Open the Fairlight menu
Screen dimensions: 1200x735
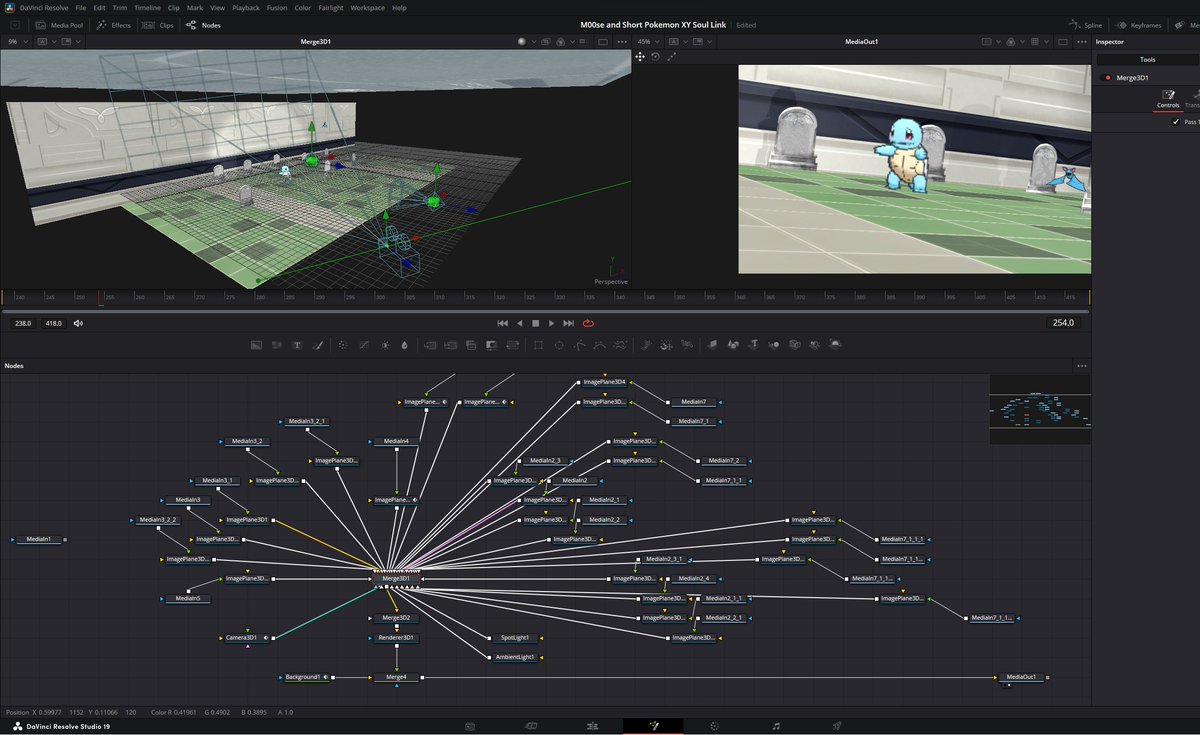click(332, 7)
